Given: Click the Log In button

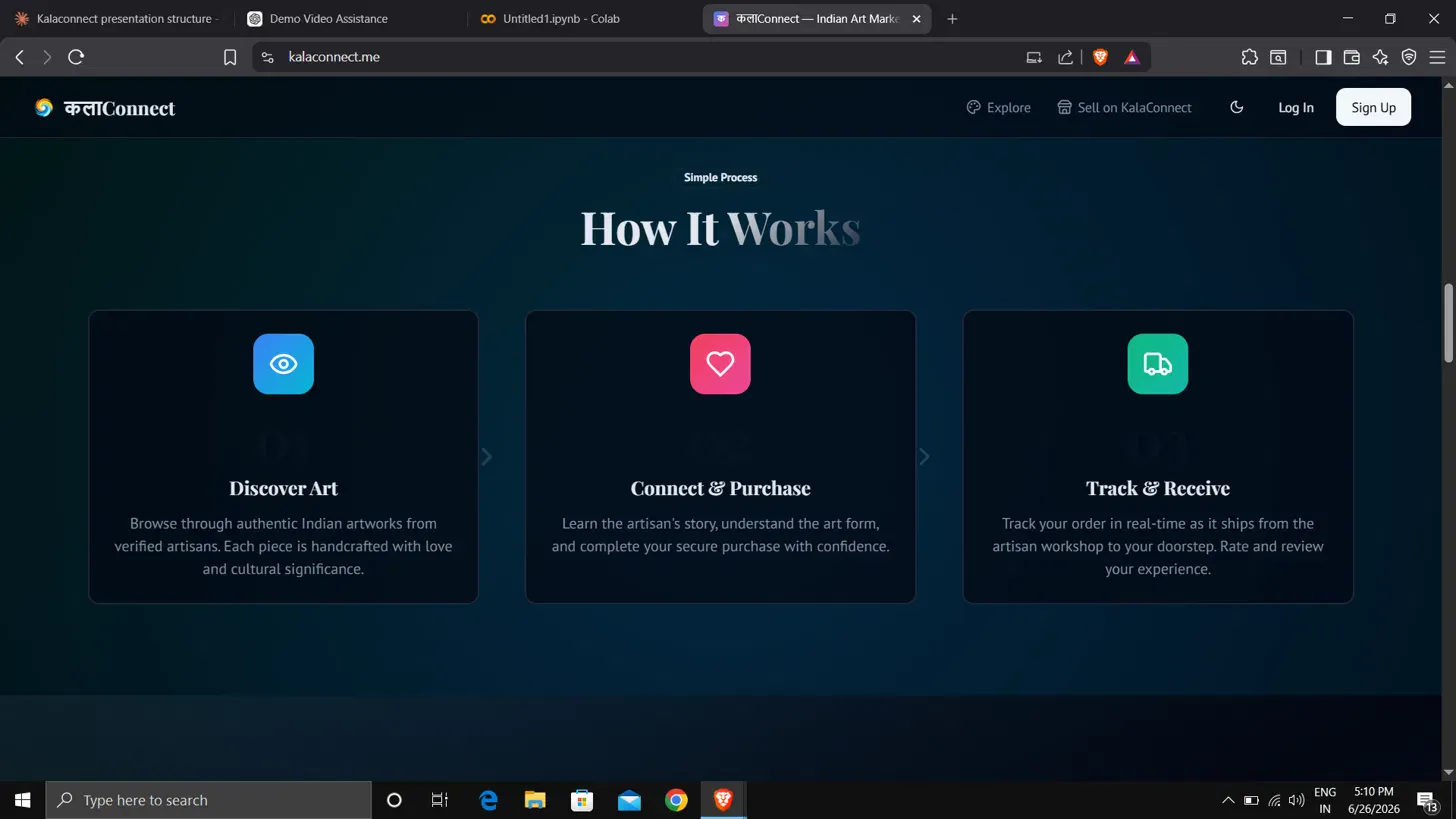Looking at the screenshot, I should pos(1296,108).
